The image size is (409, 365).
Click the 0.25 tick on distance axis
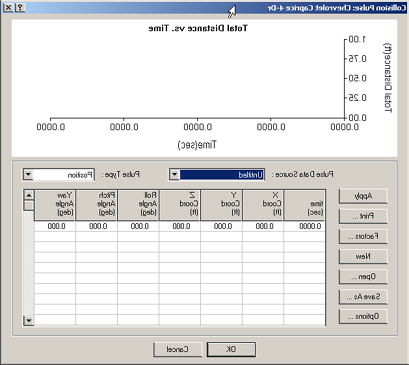tap(357, 98)
